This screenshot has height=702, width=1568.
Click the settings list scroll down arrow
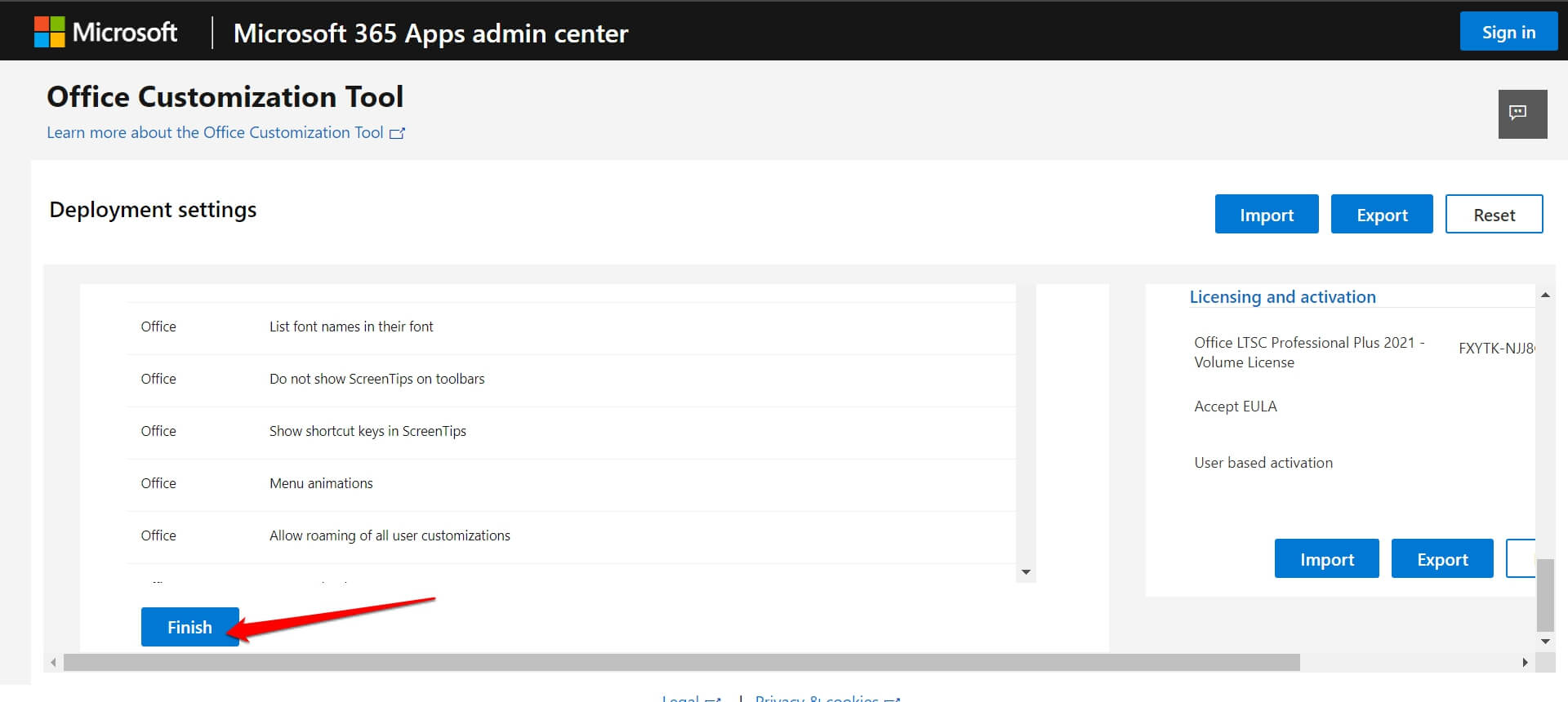point(1026,572)
